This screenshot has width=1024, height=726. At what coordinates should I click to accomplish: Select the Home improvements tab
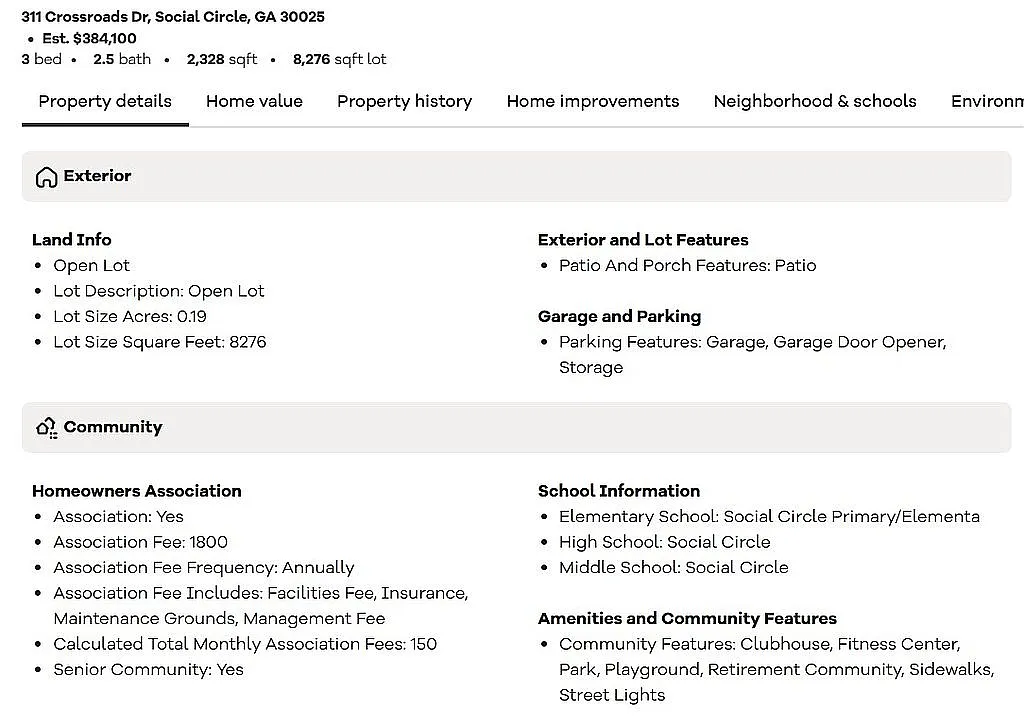[x=592, y=101]
